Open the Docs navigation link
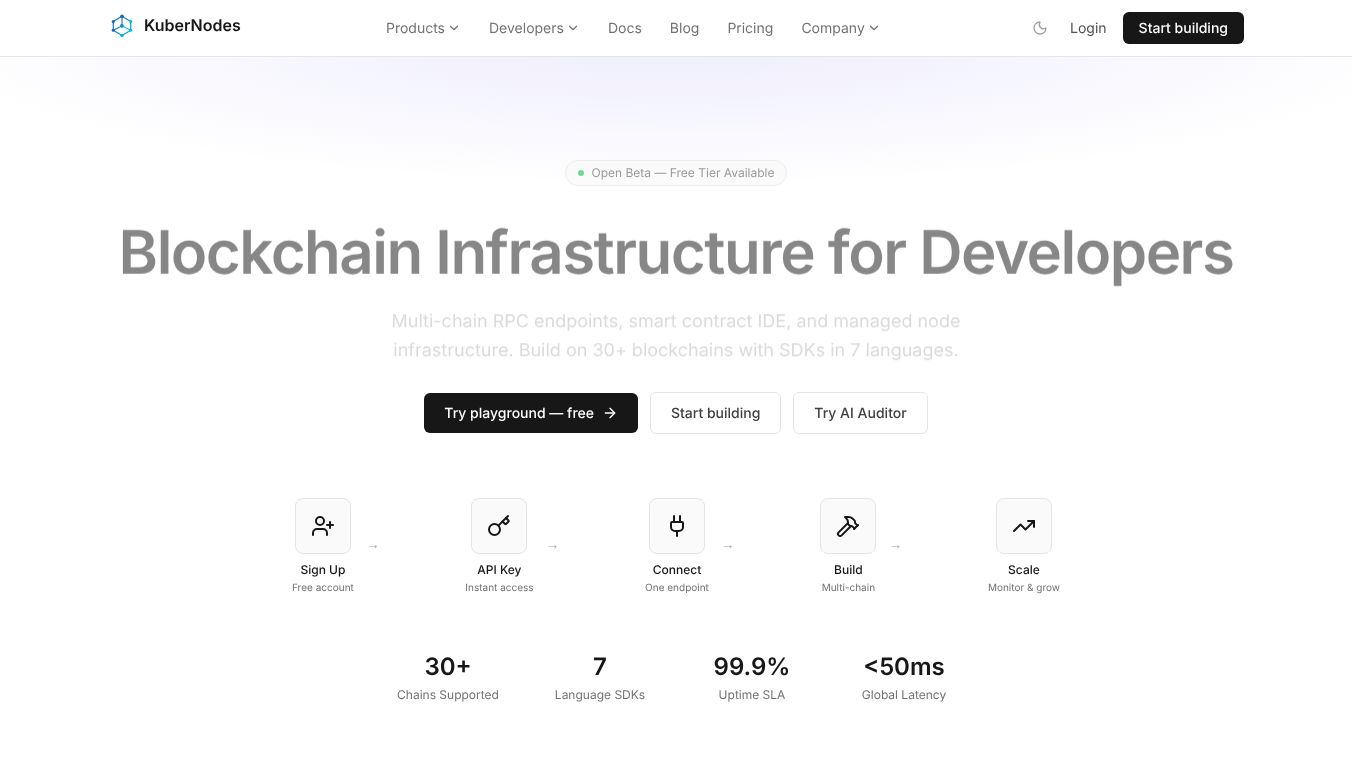This screenshot has height=760, width=1352. click(x=625, y=28)
